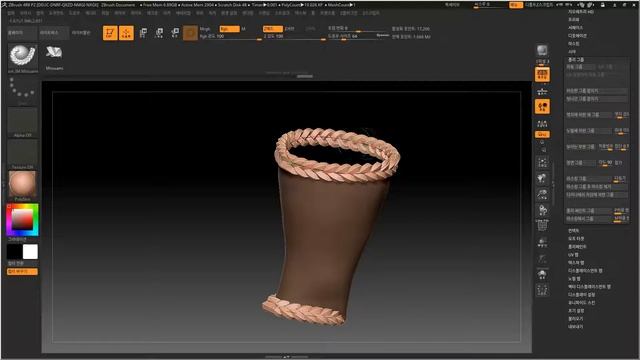This screenshot has height=360, width=640.
Task: Pick a hue in the color picker square
Action: click(22, 220)
